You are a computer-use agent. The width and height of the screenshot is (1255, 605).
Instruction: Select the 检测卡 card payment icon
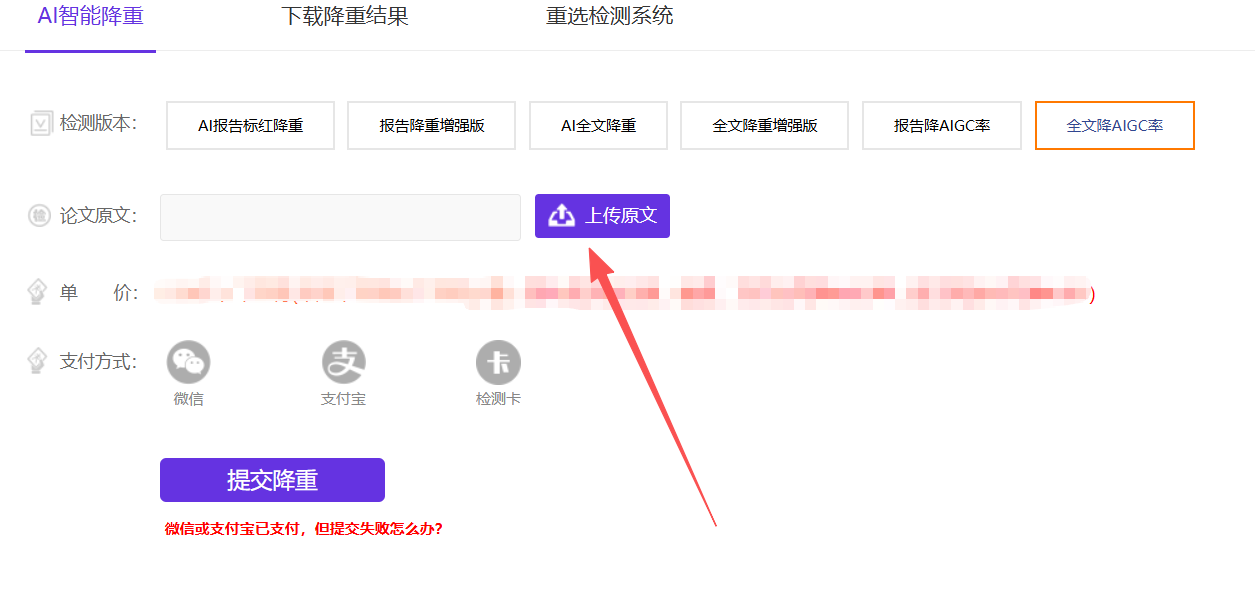pyautogui.click(x=498, y=362)
